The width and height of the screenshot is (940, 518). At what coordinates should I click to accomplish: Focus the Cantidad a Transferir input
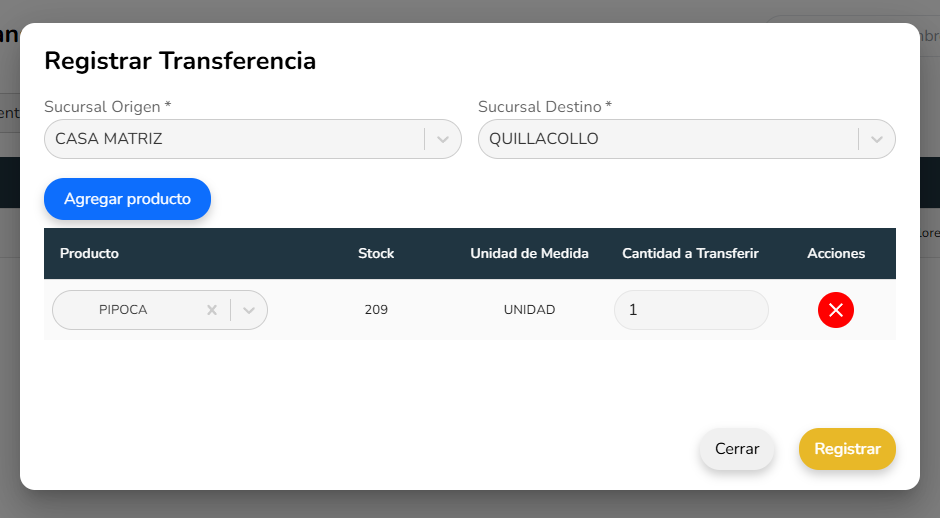691,310
